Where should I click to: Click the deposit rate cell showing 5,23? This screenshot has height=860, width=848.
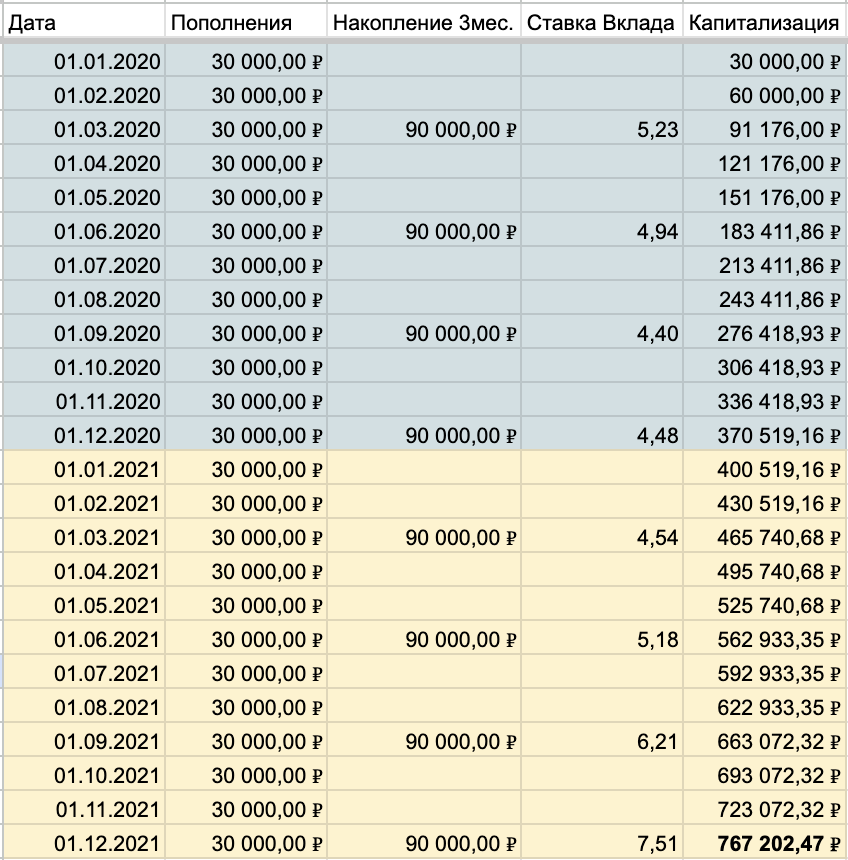pyautogui.click(x=657, y=129)
